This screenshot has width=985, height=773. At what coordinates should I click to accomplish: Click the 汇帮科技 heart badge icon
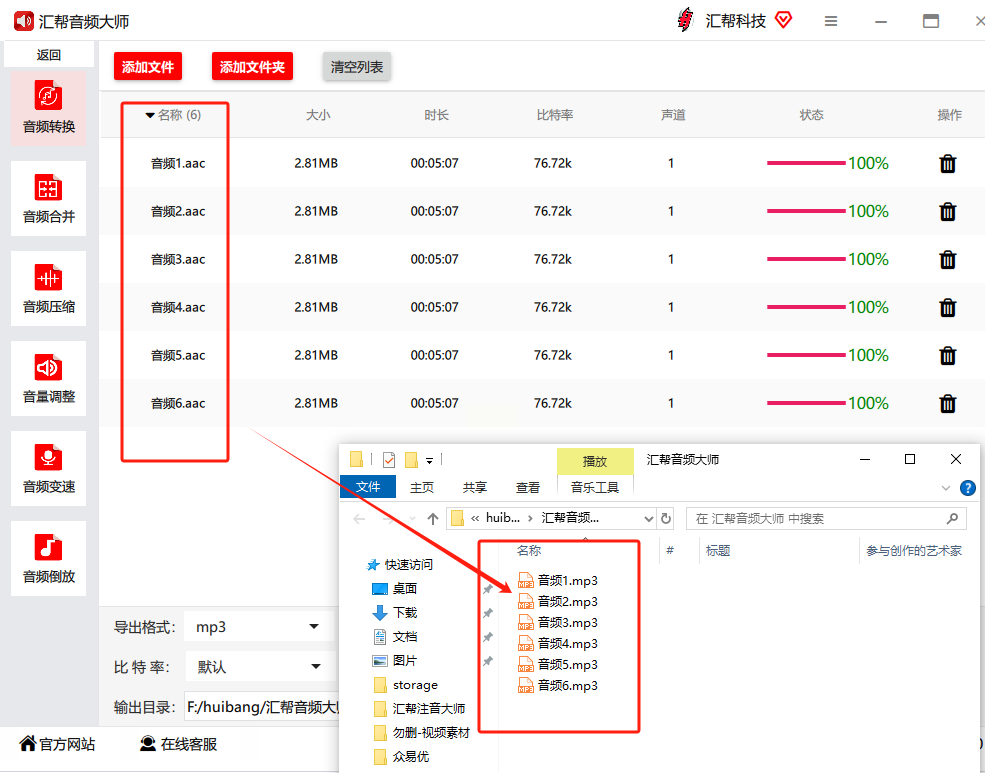point(783,20)
